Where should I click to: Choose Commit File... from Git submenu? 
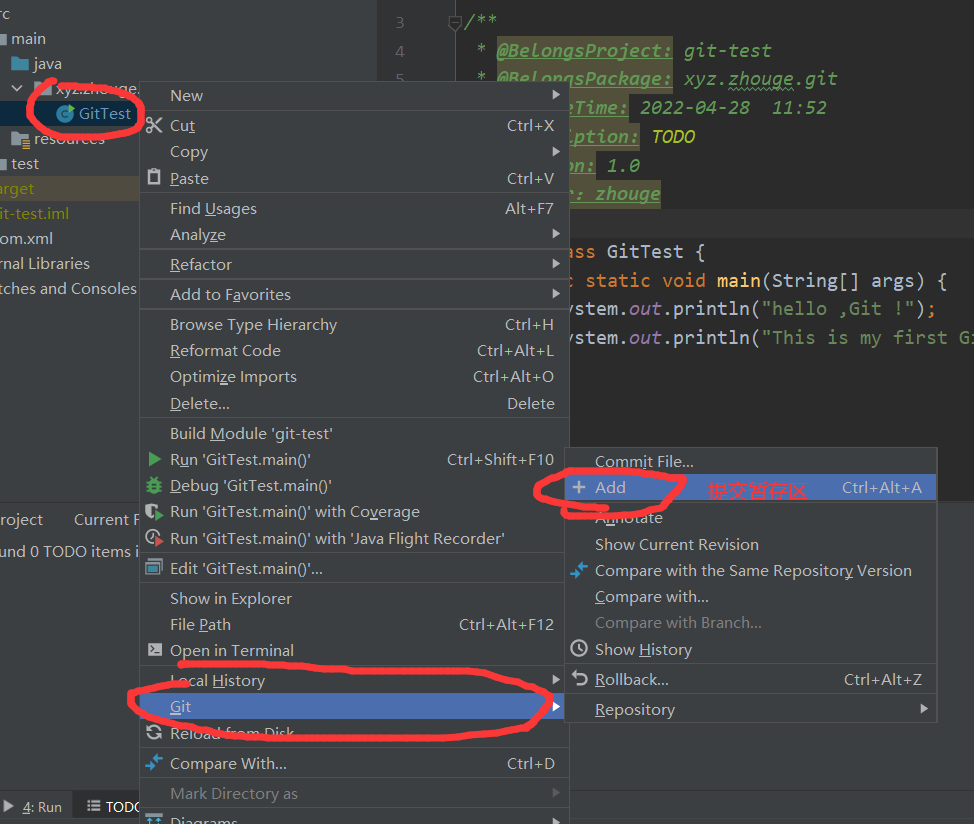point(750,461)
